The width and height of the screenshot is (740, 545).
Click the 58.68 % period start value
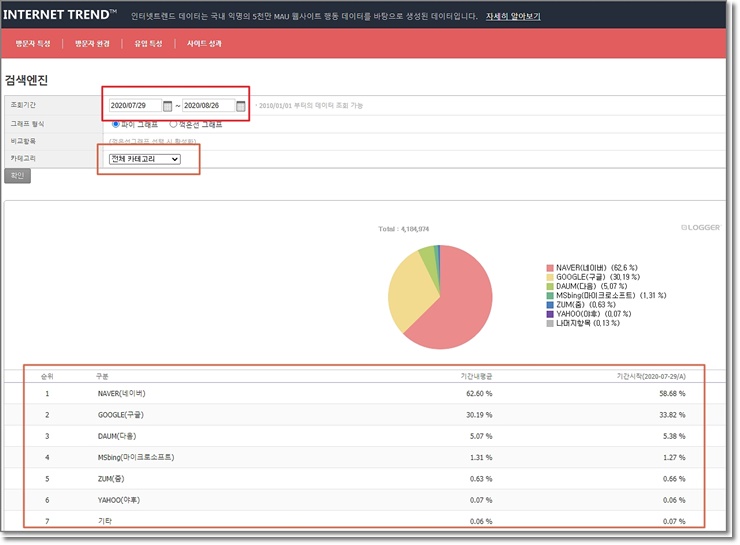coord(672,394)
